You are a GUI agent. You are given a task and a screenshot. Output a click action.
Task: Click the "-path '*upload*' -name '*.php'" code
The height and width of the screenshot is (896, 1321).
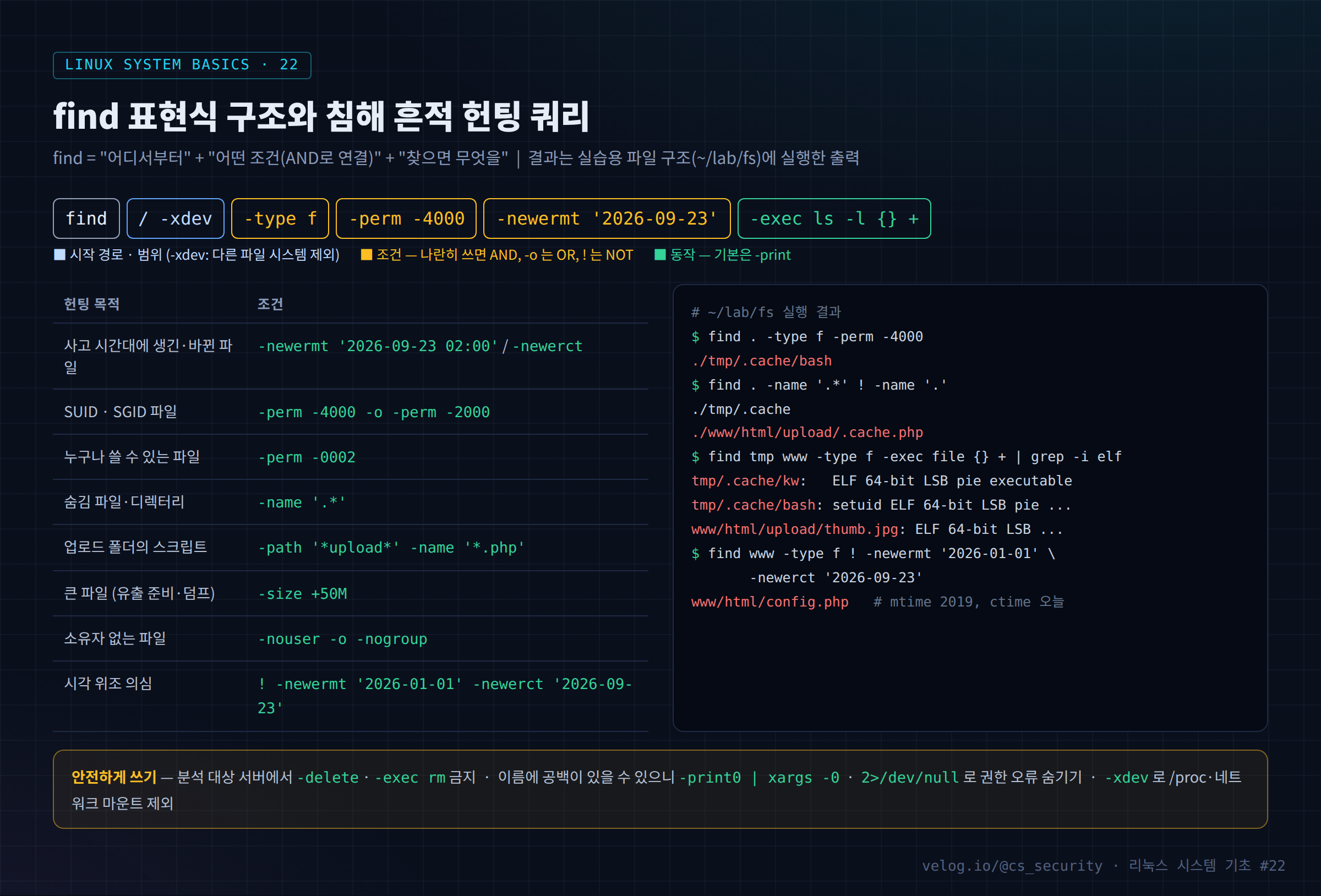tap(391, 548)
